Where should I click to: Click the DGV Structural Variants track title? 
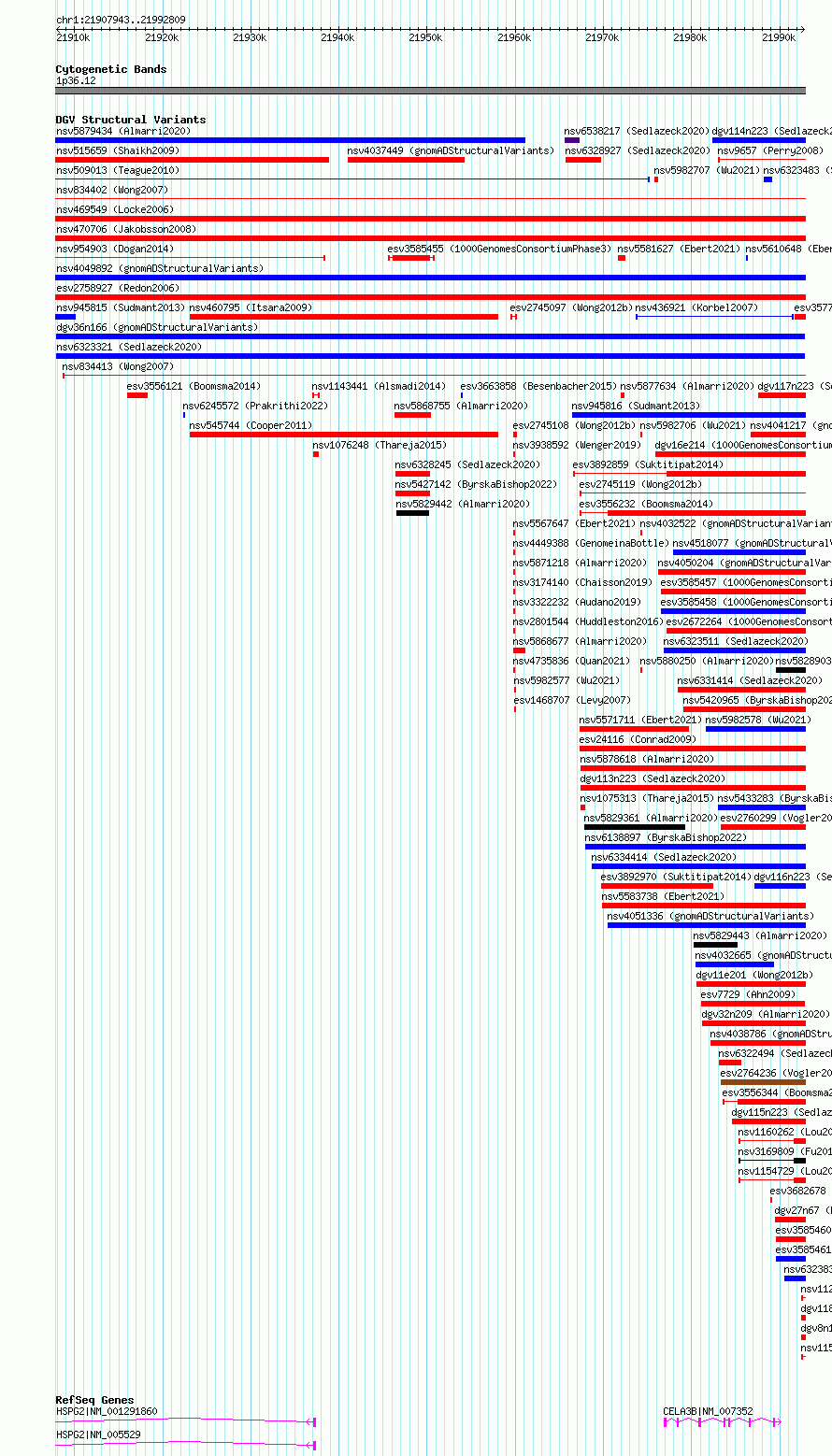[x=131, y=120]
